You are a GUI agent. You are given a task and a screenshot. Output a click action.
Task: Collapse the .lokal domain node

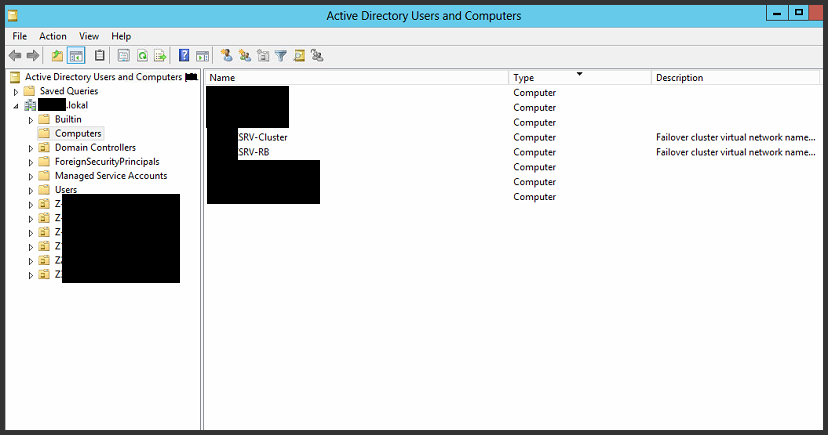point(16,106)
